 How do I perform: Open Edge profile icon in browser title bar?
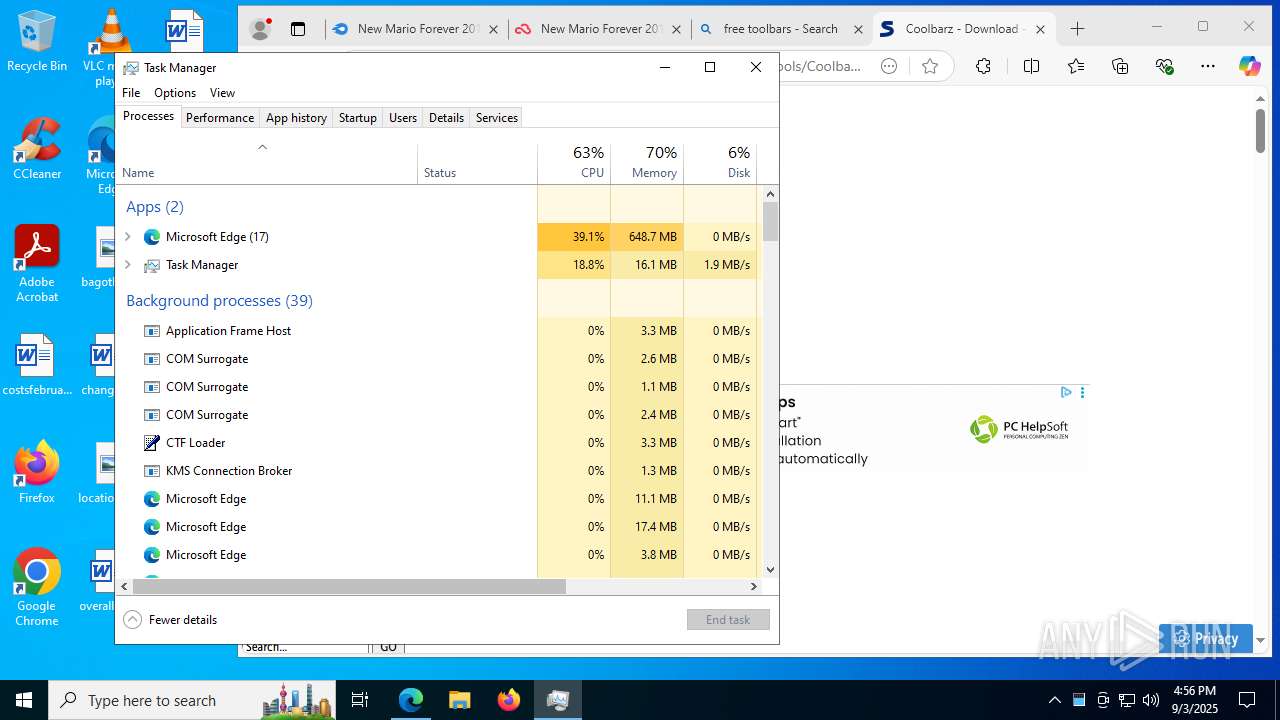point(260,29)
